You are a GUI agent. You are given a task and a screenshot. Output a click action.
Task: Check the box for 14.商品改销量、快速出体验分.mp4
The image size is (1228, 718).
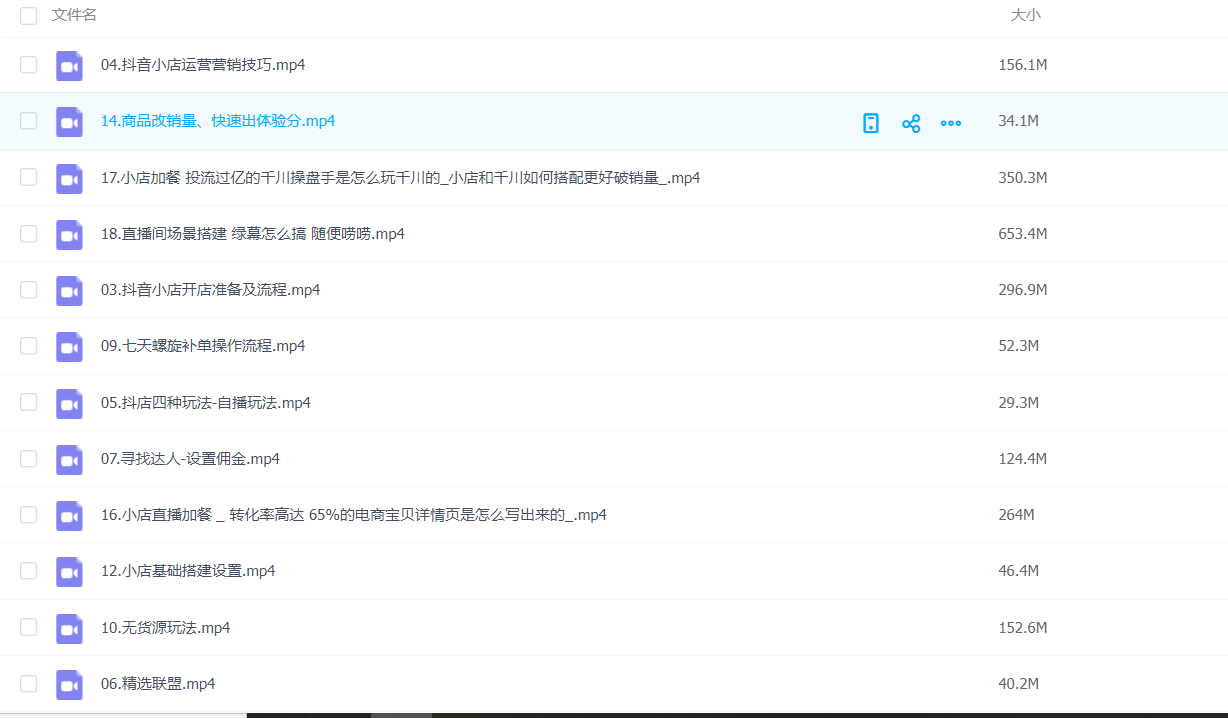click(28, 121)
